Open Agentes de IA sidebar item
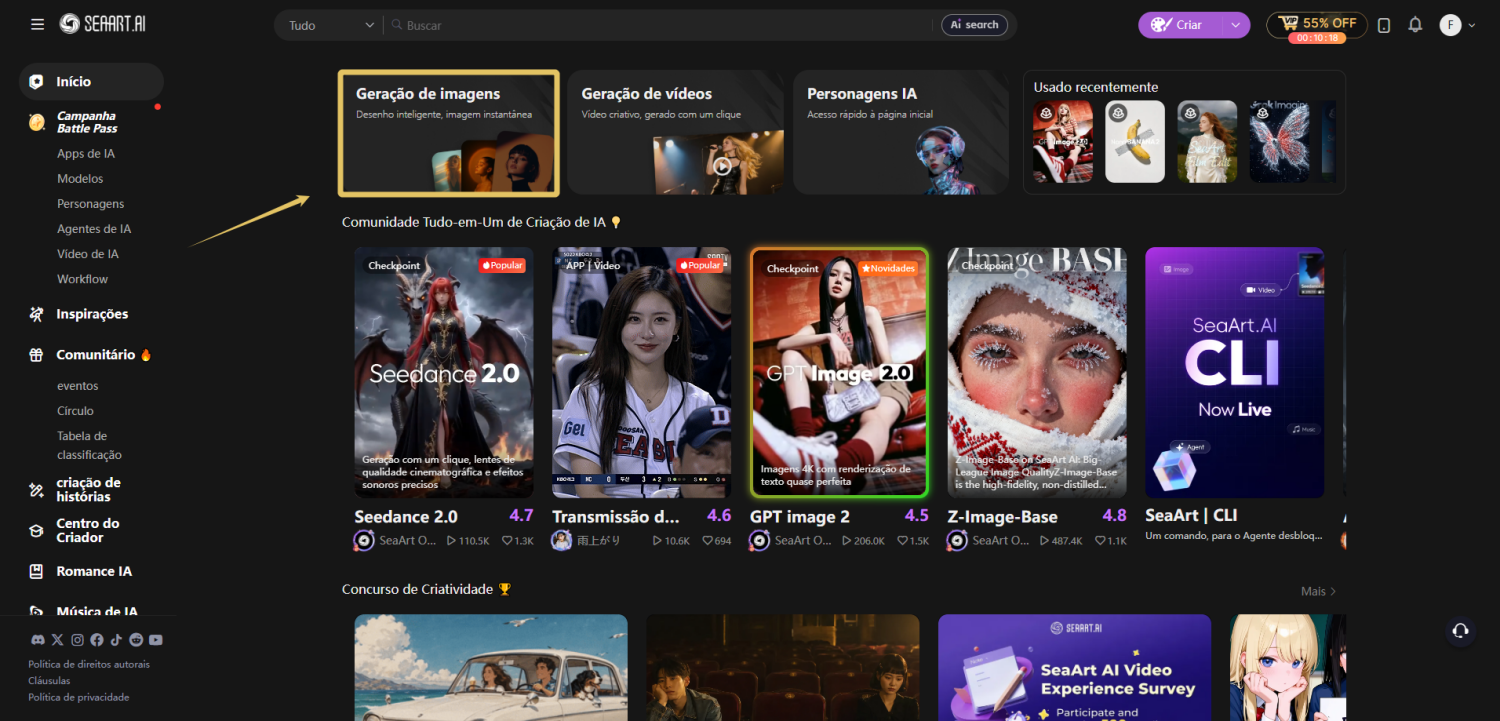Viewport: 1500px width, 721px height. click(x=94, y=229)
